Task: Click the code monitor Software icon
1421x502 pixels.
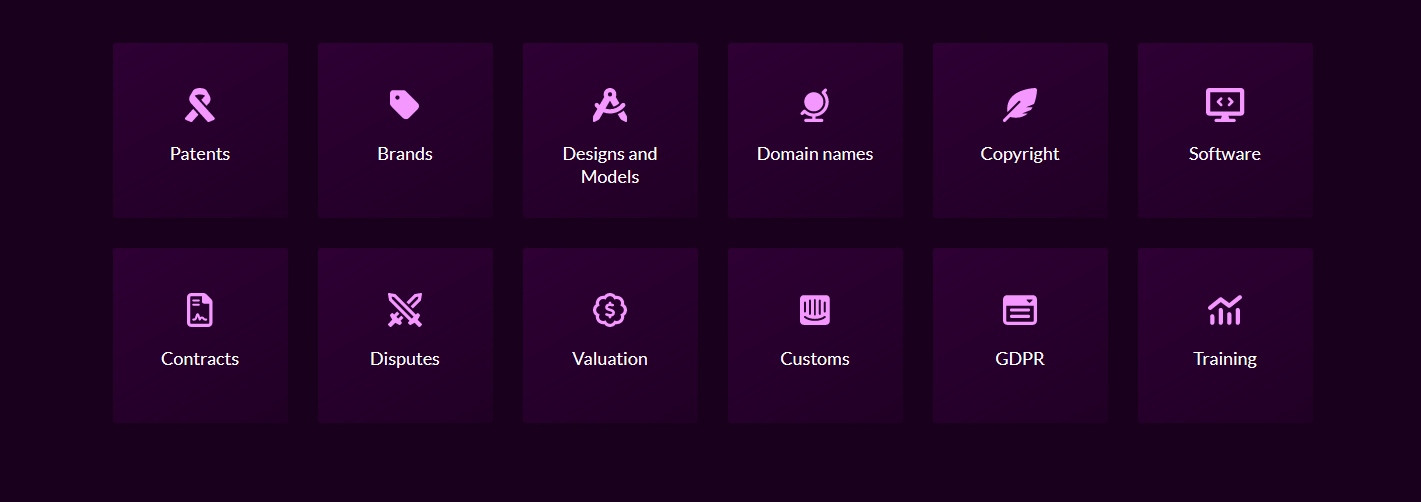Action: [x=1225, y=105]
